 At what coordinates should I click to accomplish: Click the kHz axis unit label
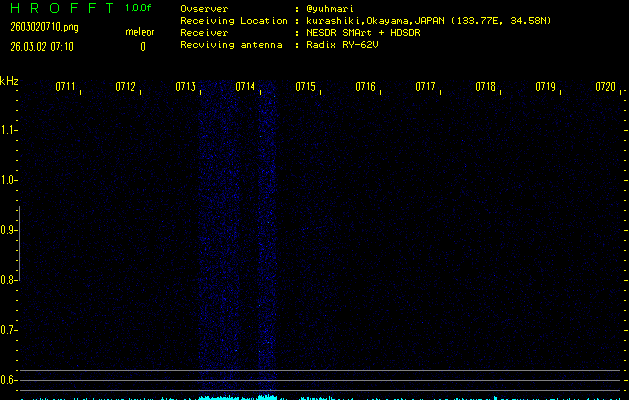(x=9, y=81)
